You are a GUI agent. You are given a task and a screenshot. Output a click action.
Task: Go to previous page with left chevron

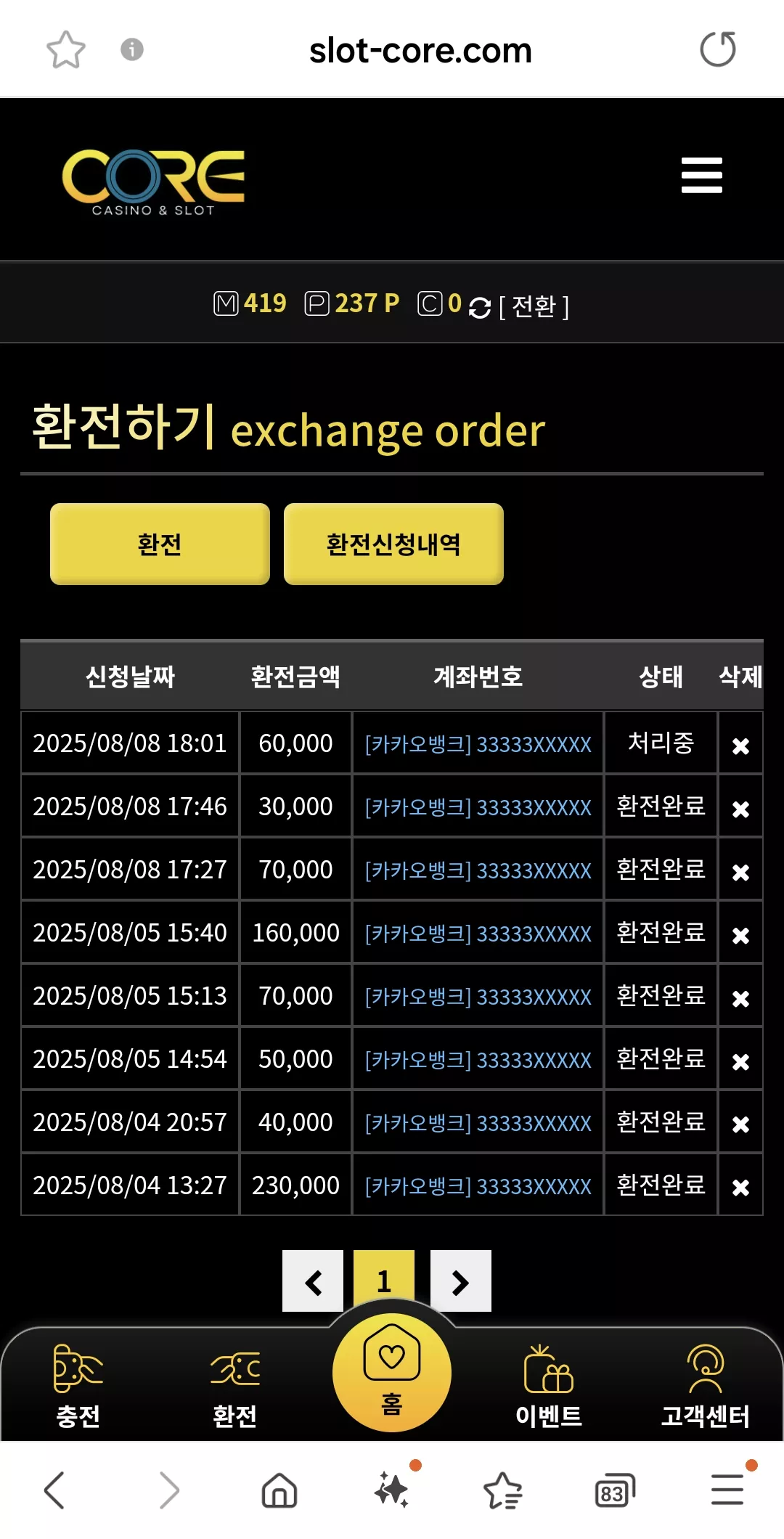313,1281
